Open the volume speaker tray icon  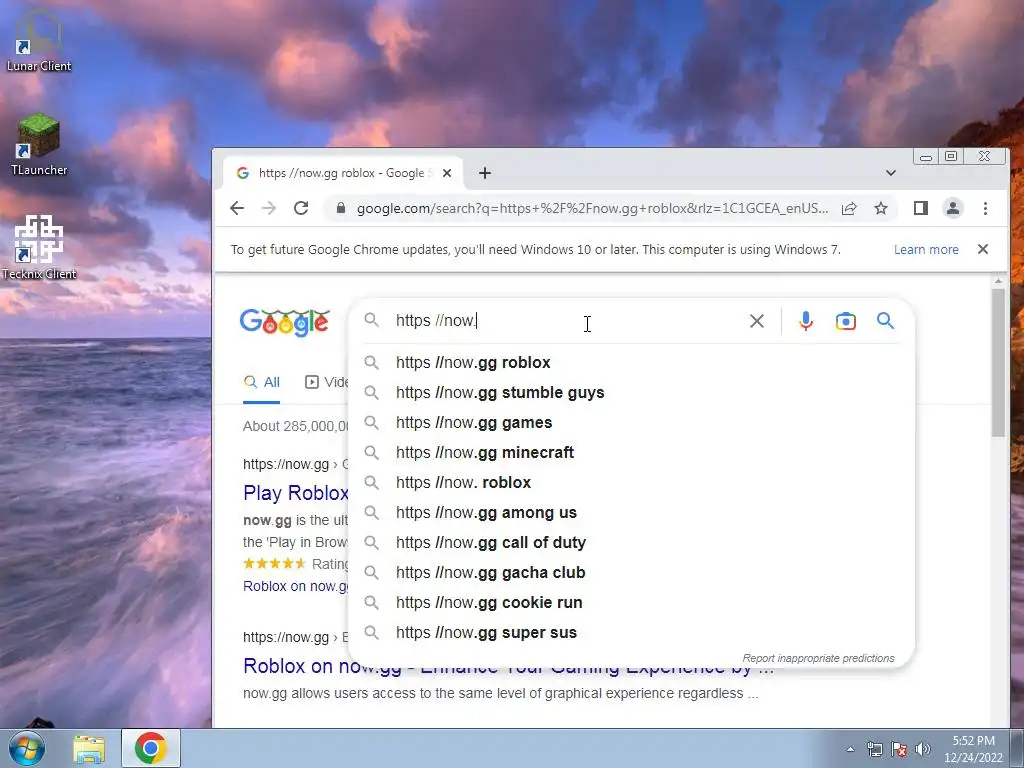(x=923, y=749)
